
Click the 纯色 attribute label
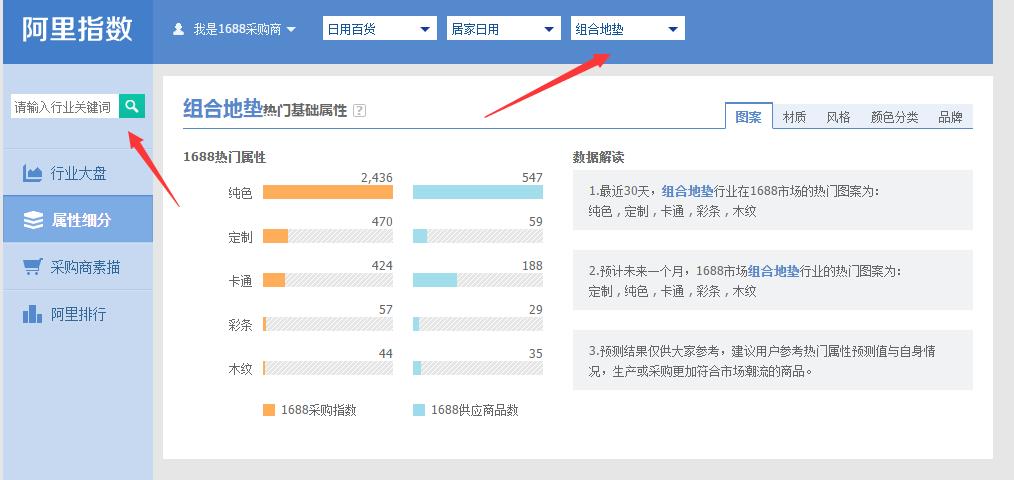[240, 193]
